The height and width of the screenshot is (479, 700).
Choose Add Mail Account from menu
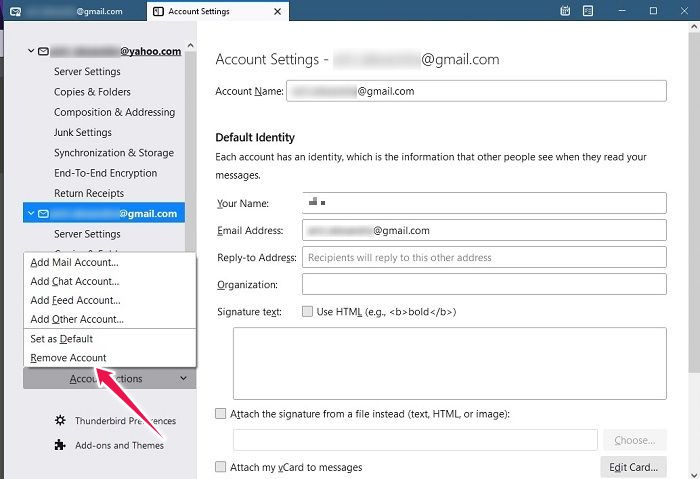(110, 262)
